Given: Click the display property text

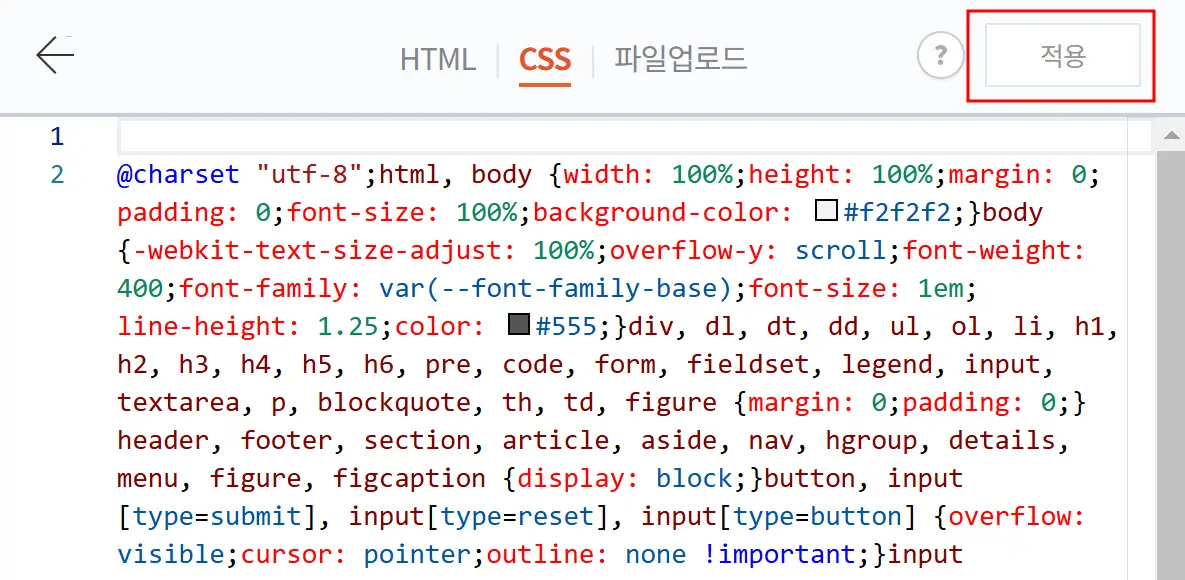Looking at the screenshot, I should pyautogui.click(x=571, y=478).
